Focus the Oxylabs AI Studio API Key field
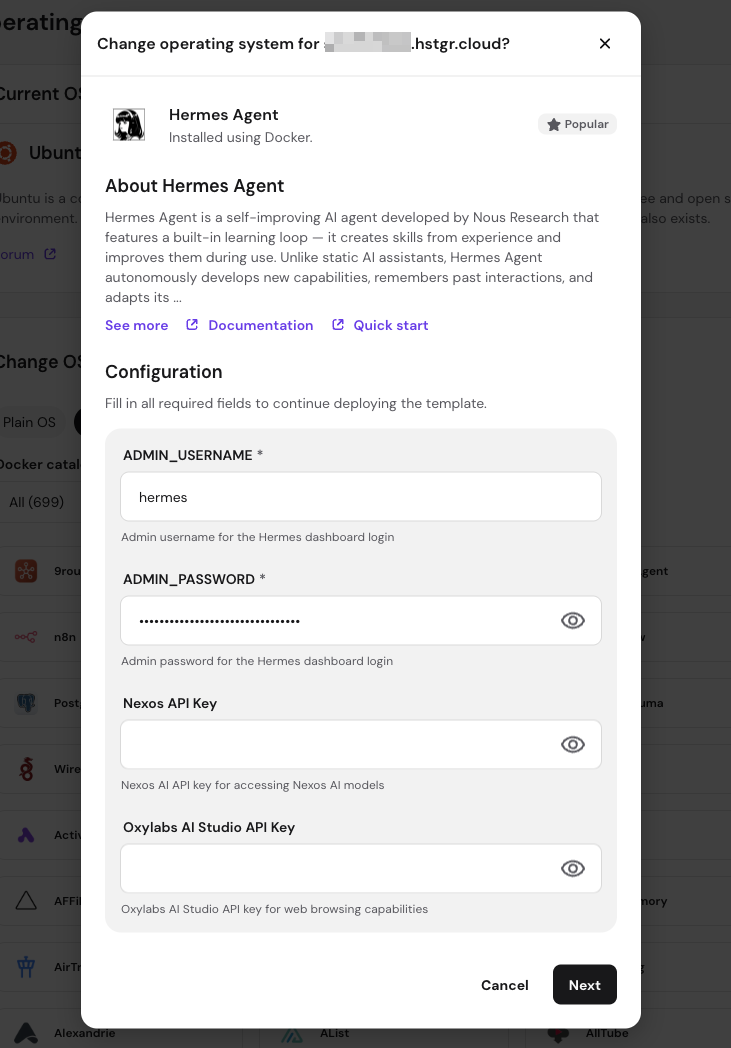 click(361, 868)
